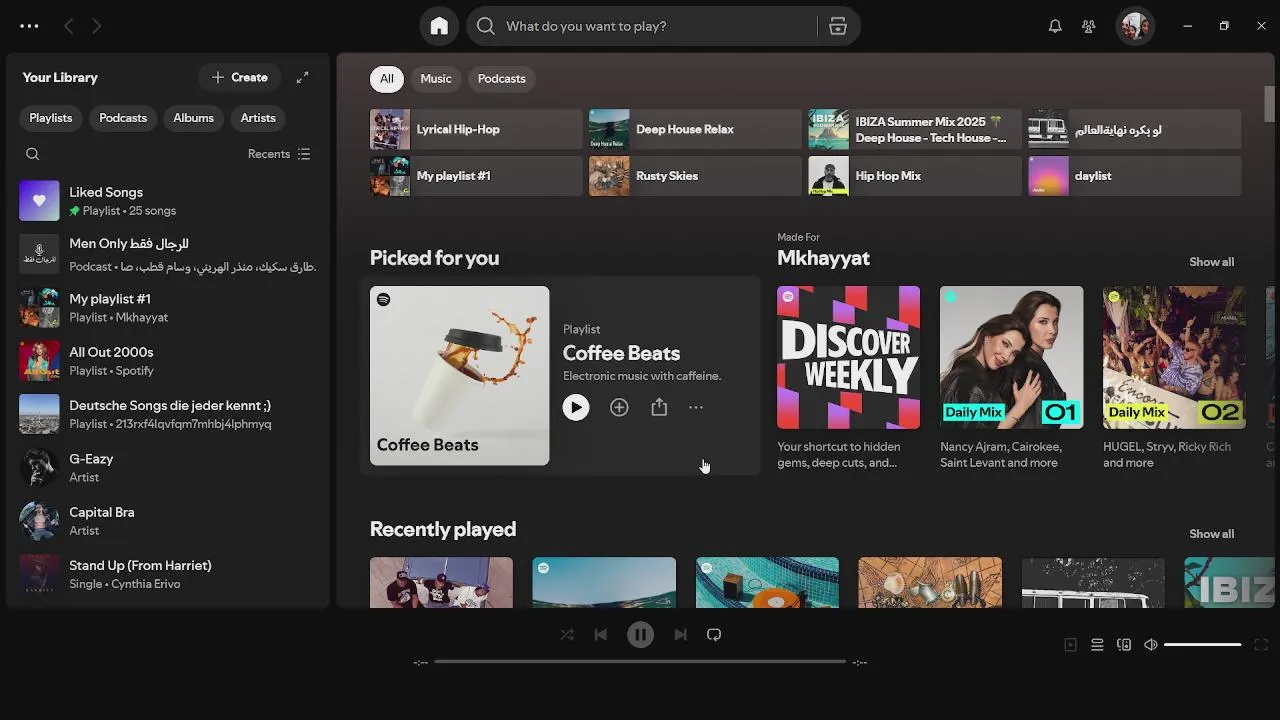This screenshot has width=1280, height=720.
Task: Open the What's New notification bell
Action: [1055, 26]
